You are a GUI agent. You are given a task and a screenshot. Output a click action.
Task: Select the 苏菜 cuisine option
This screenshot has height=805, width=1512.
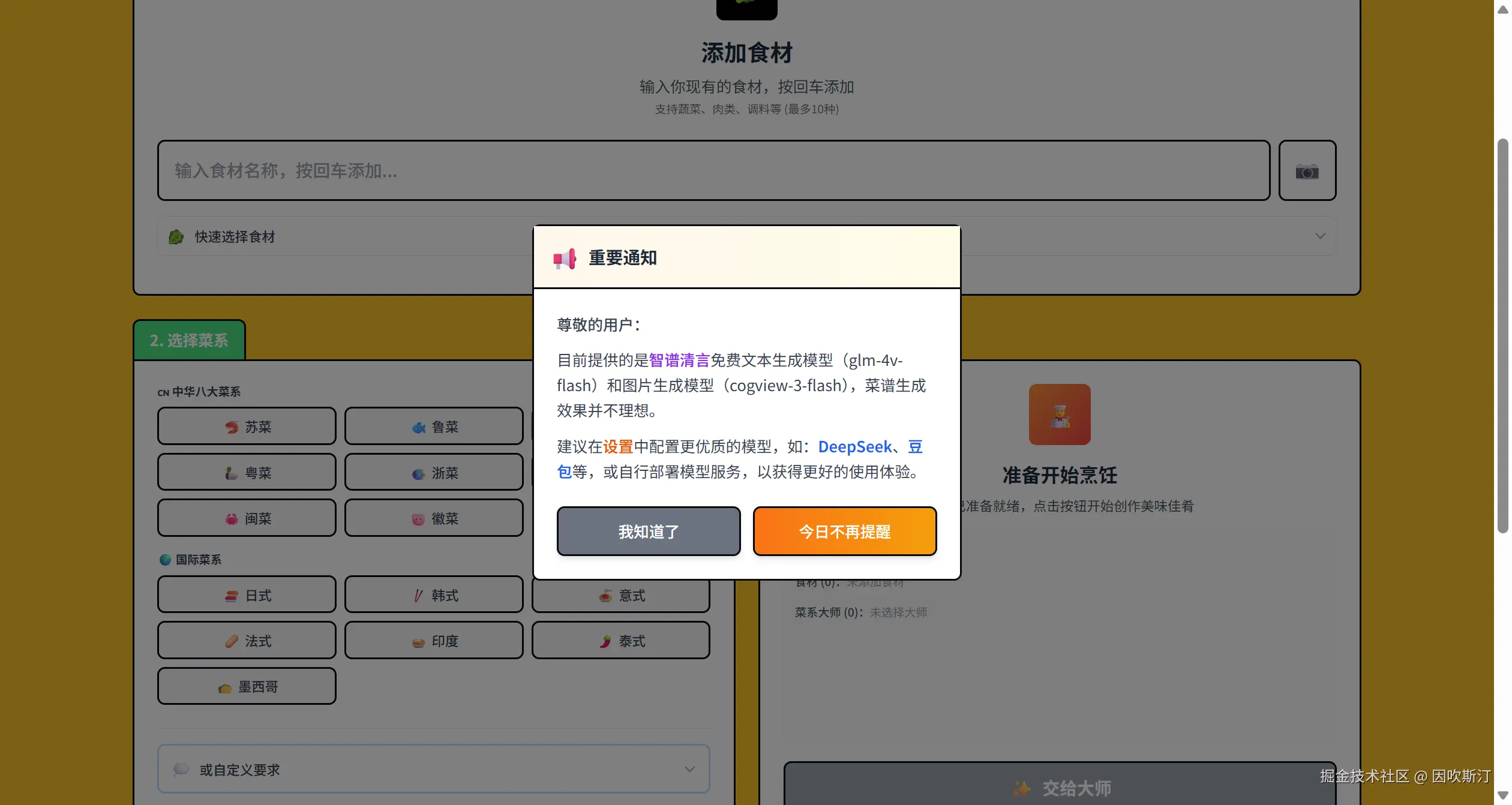[246, 426]
